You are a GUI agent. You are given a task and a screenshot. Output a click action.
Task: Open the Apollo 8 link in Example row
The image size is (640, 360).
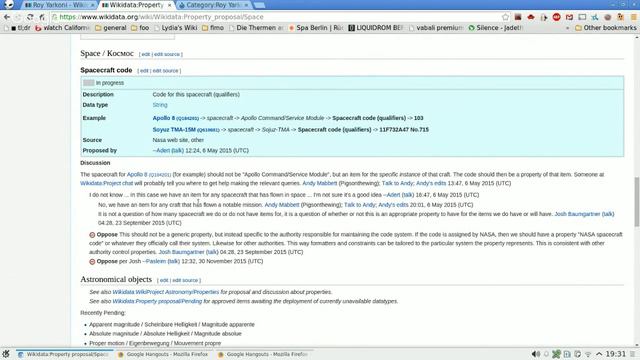coord(164,118)
